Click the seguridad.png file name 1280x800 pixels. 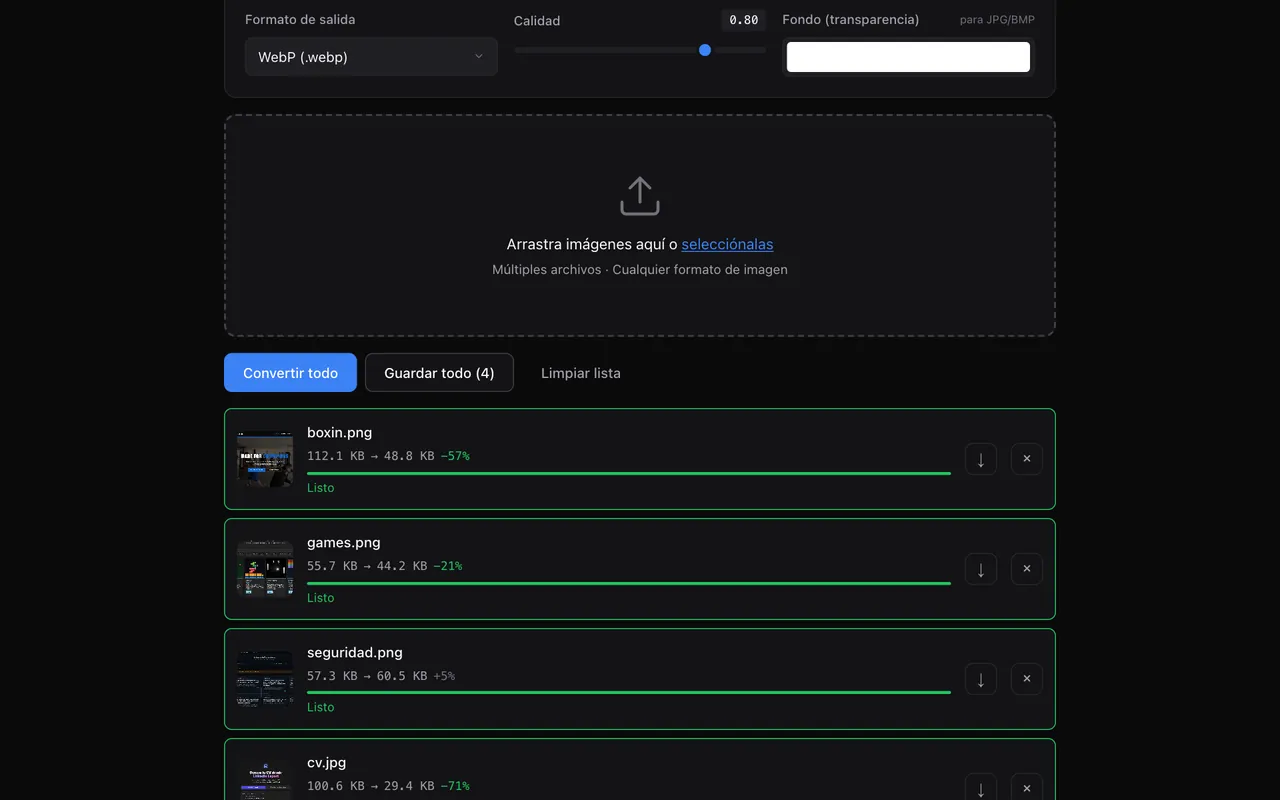(355, 653)
